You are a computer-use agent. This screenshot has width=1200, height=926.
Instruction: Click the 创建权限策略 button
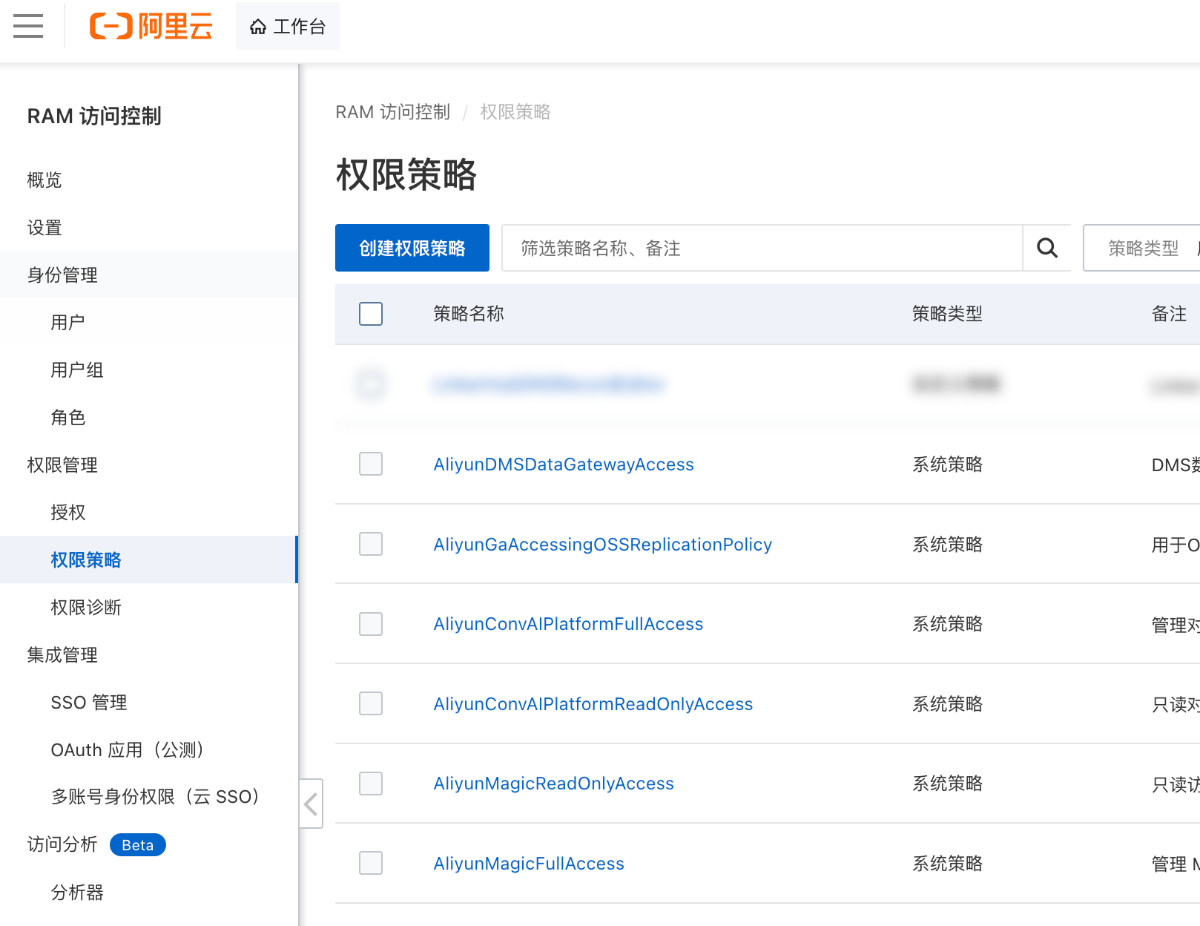[412, 248]
